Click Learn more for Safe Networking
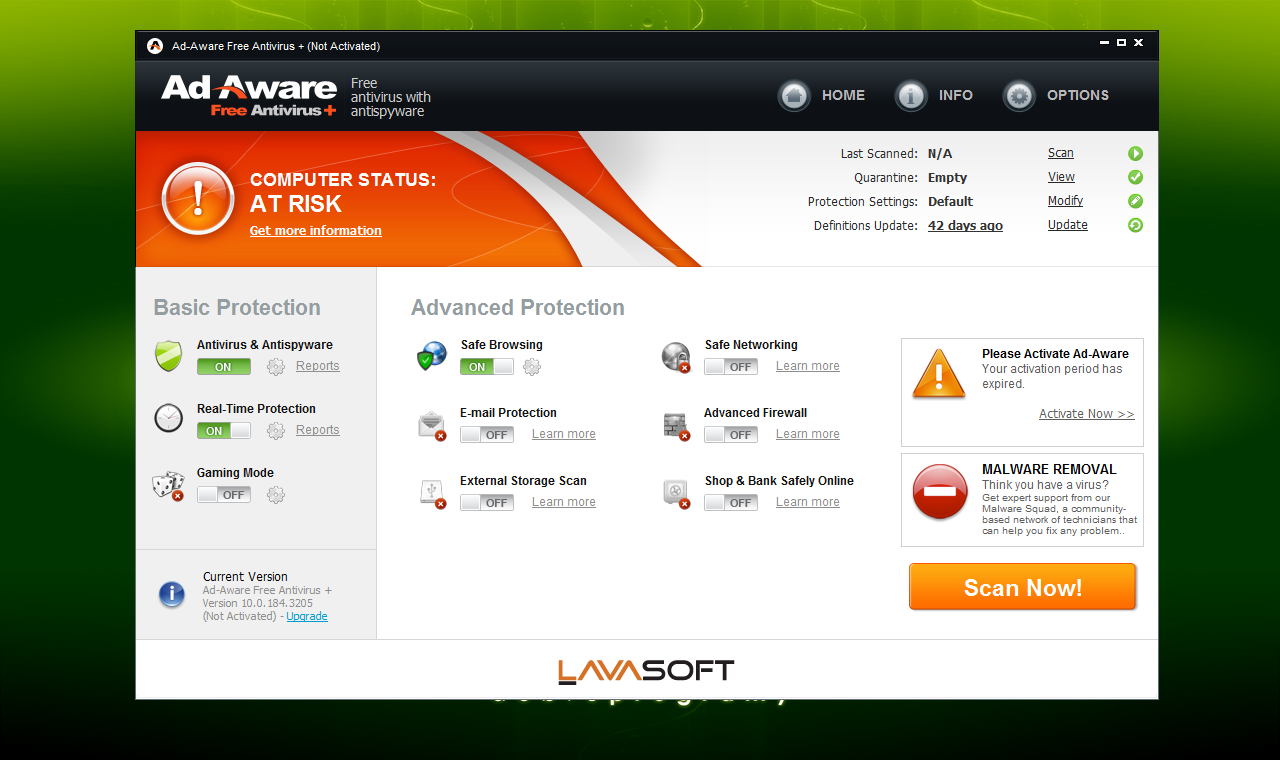1280x760 pixels. pyautogui.click(x=808, y=366)
